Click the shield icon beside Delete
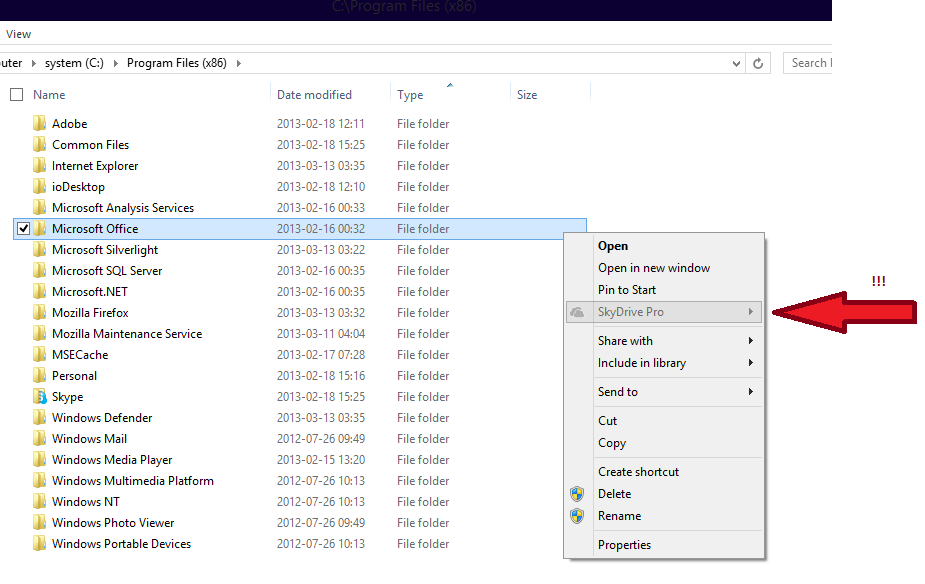The width and height of the screenshot is (925, 584). click(x=577, y=494)
